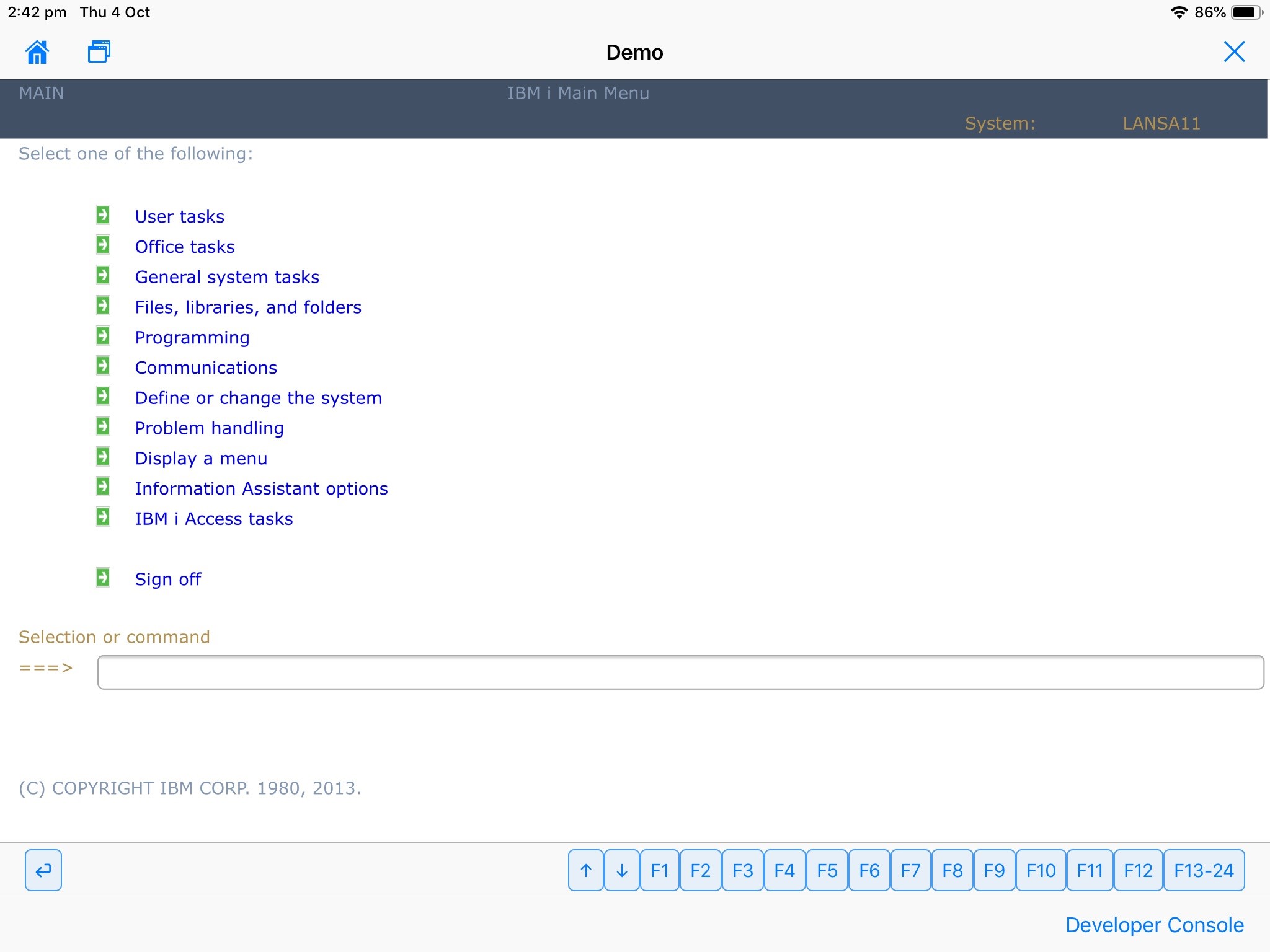Open the Developer Console link
The width and height of the screenshot is (1270, 952).
click(x=1154, y=925)
